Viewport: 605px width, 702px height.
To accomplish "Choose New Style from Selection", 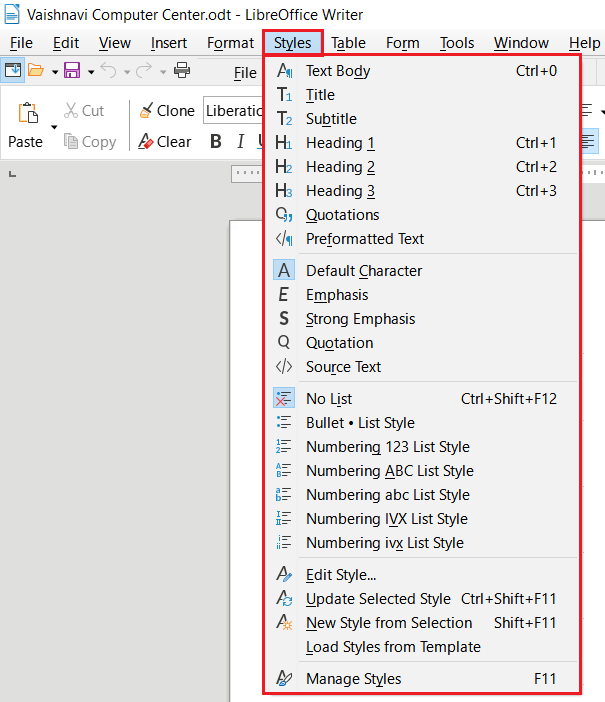I will coord(422,623).
